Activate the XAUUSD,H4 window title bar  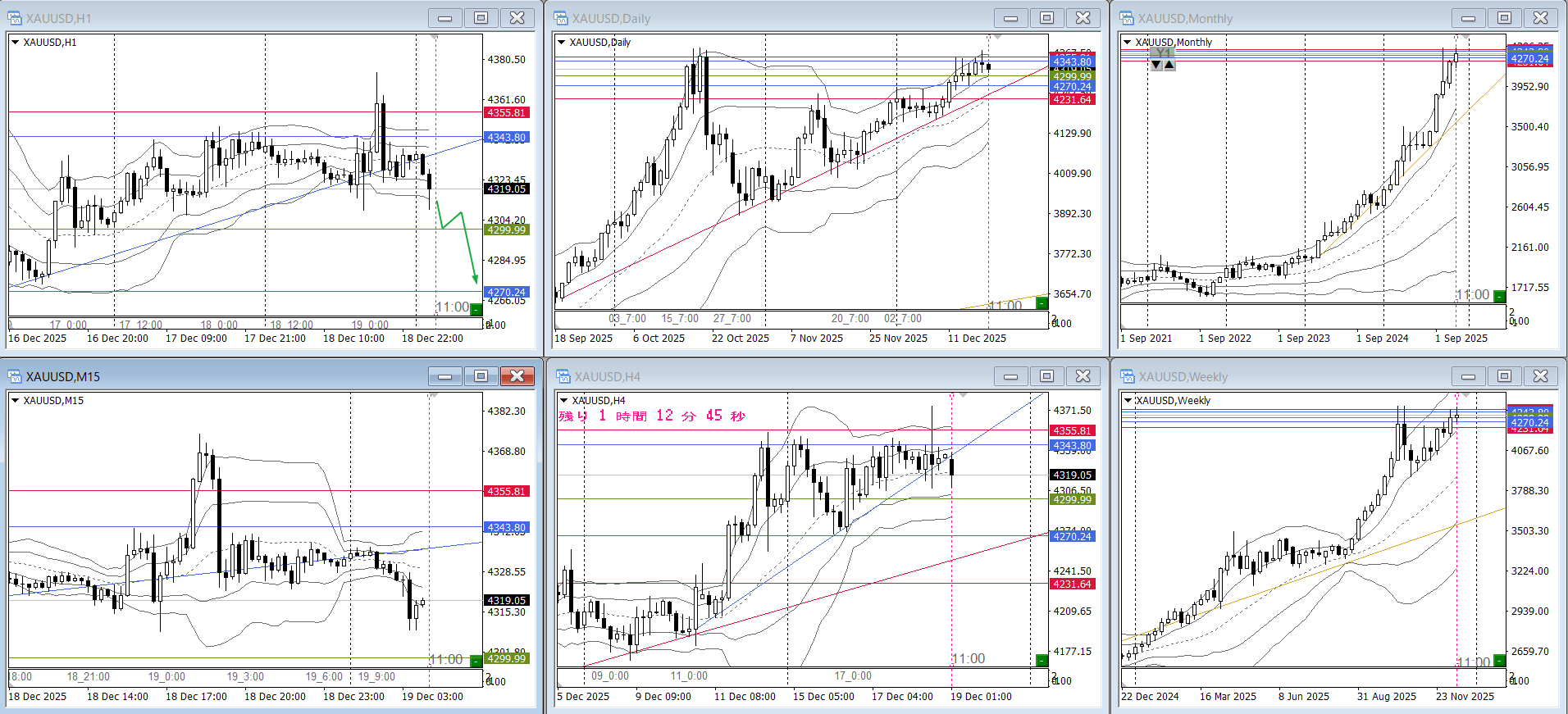779,376
